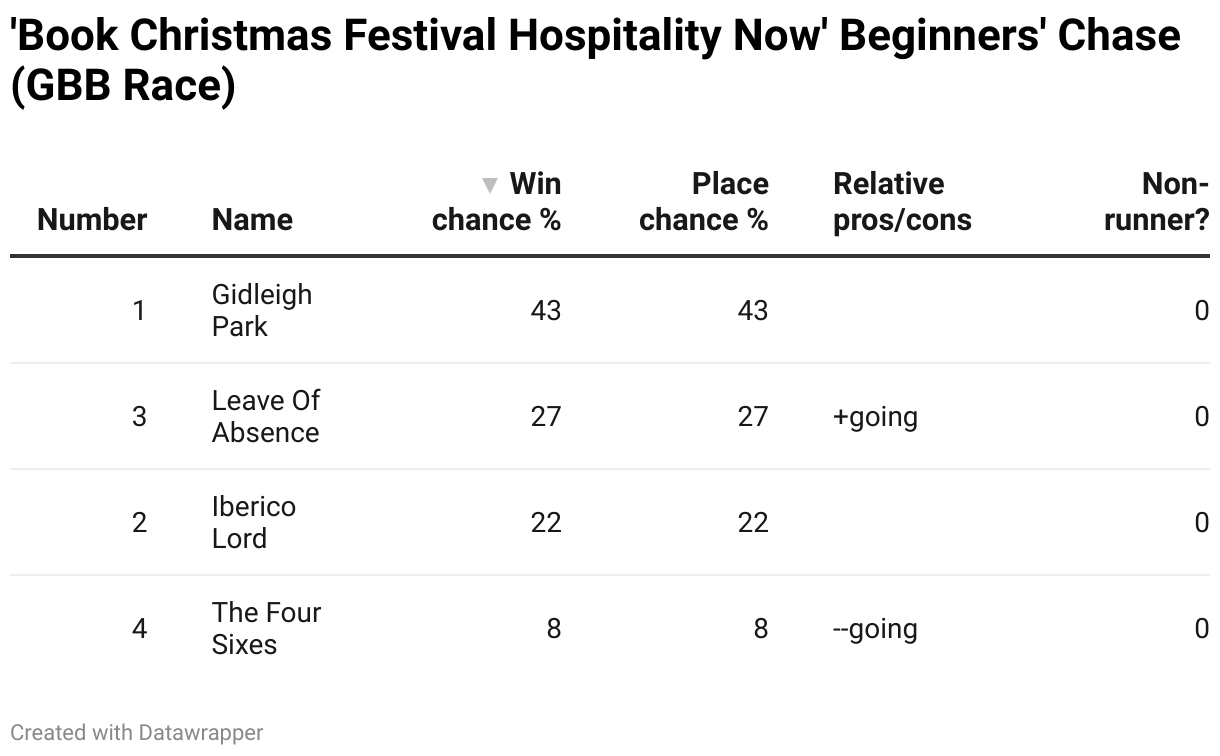Screen dimensions: 1220x756
Task: Click non-runner value 0 for Gidleigh Park
Action: 1201,311
